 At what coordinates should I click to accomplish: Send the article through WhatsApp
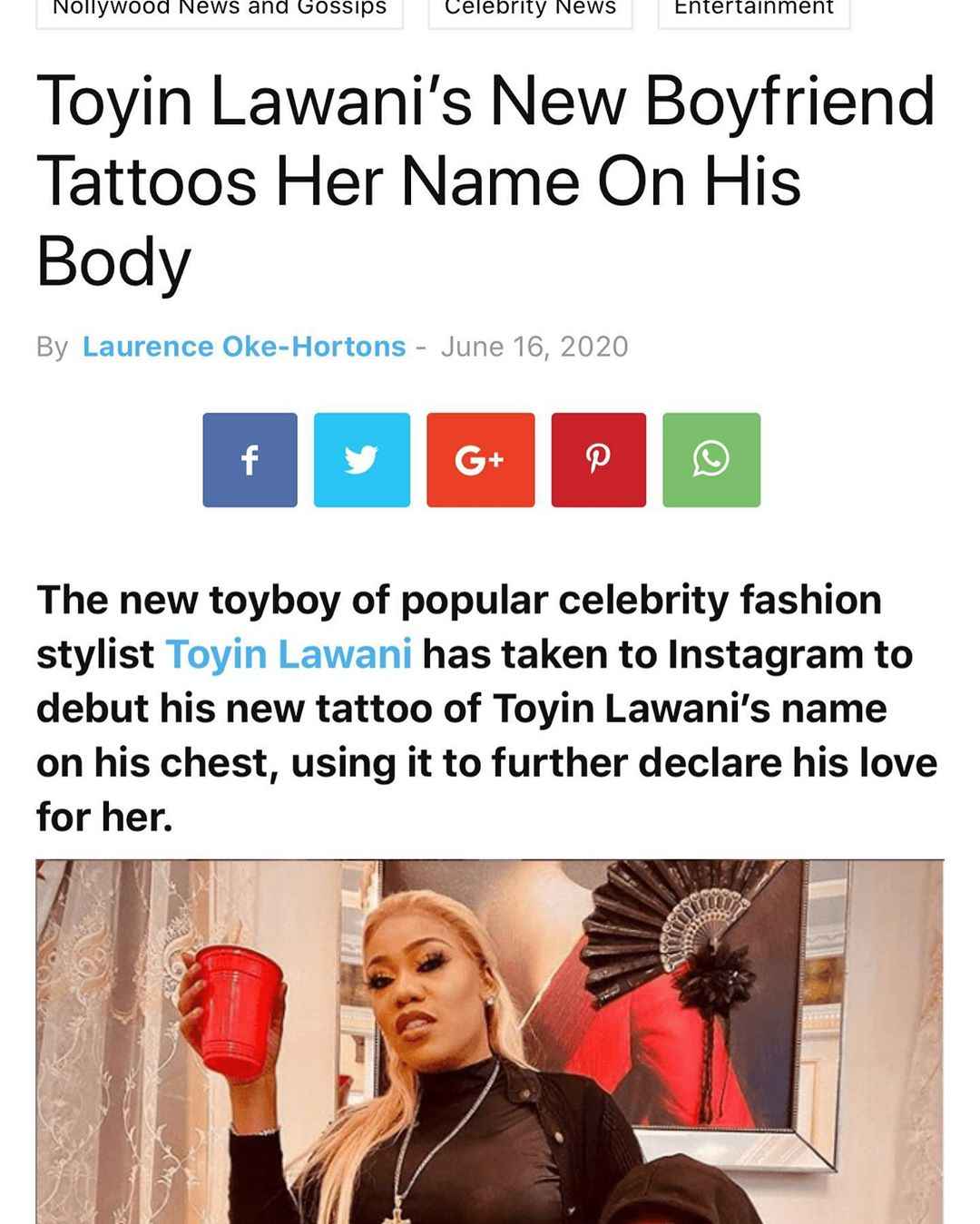click(710, 460)
